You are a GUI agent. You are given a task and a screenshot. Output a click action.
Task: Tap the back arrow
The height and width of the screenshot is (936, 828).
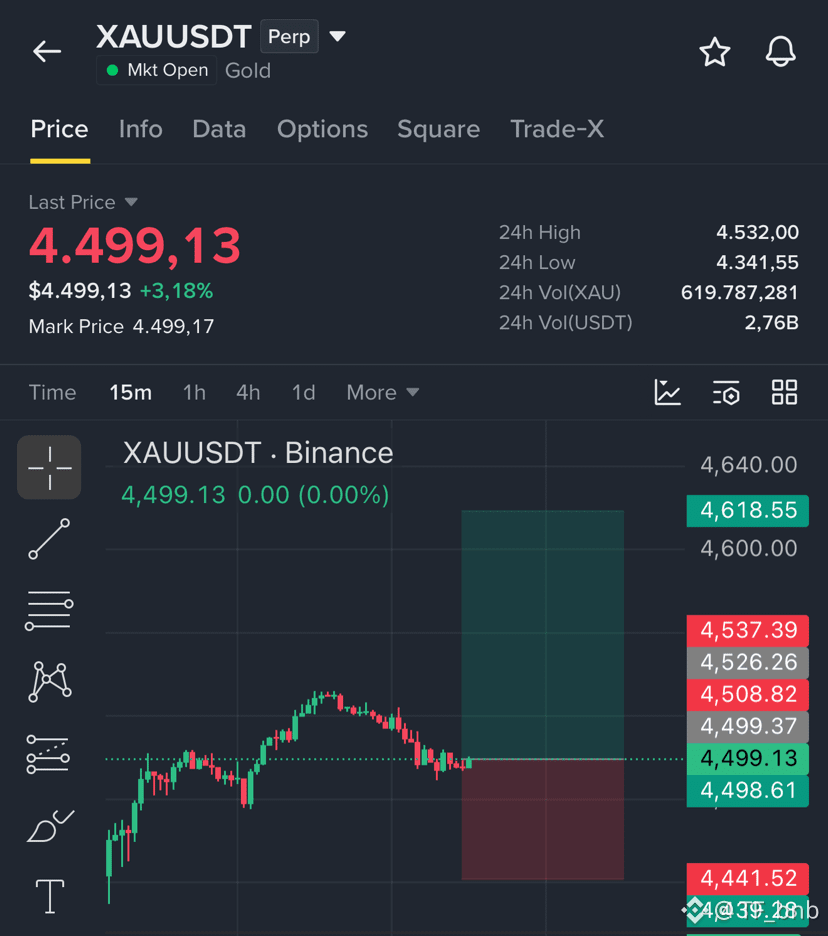(47, 51)
